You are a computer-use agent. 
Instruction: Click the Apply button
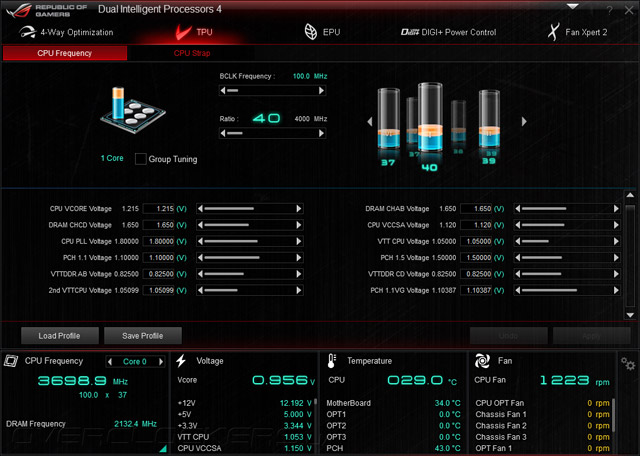[591, 336]
